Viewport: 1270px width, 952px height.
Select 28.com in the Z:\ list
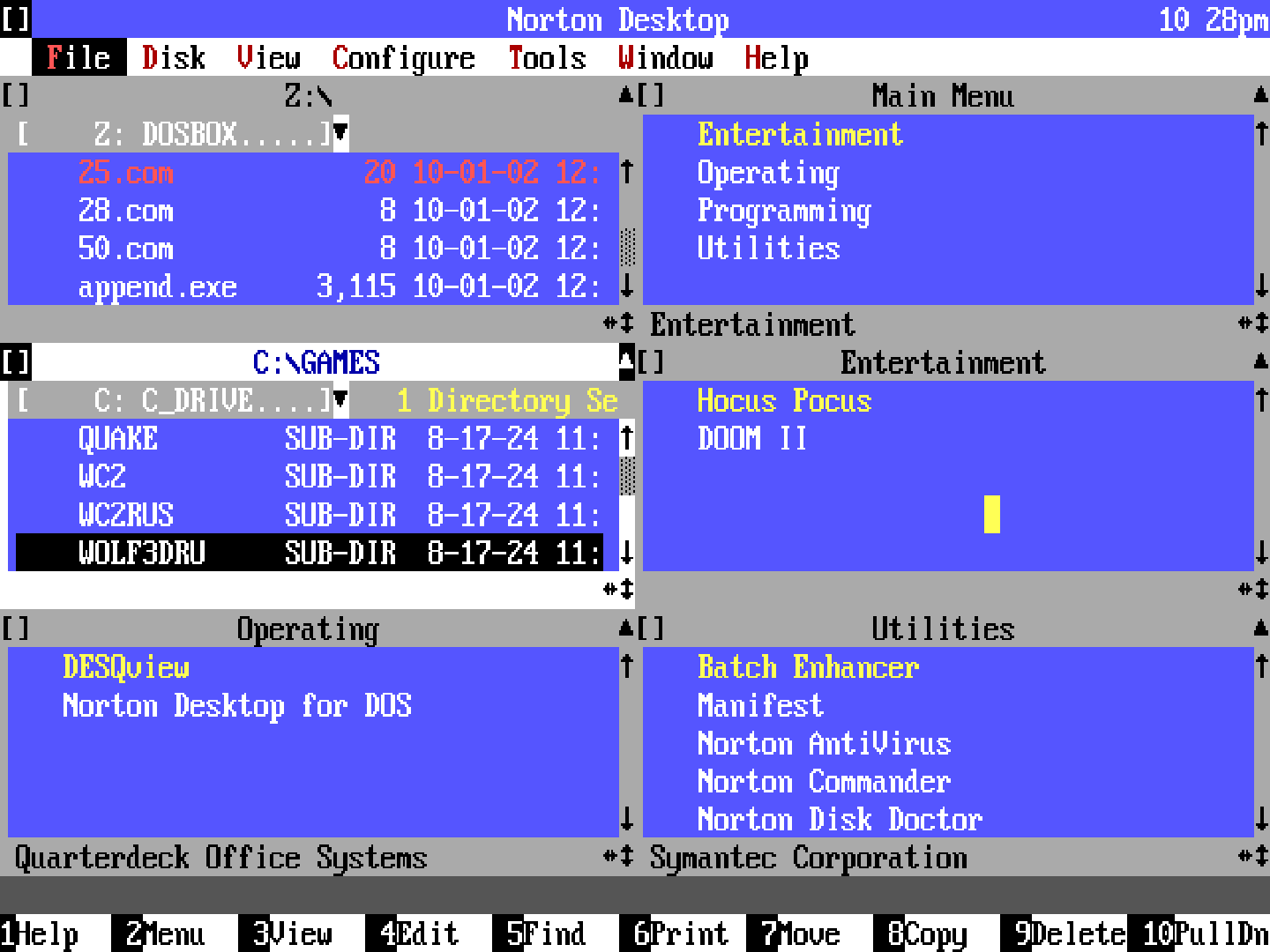(x=310, y=210)
